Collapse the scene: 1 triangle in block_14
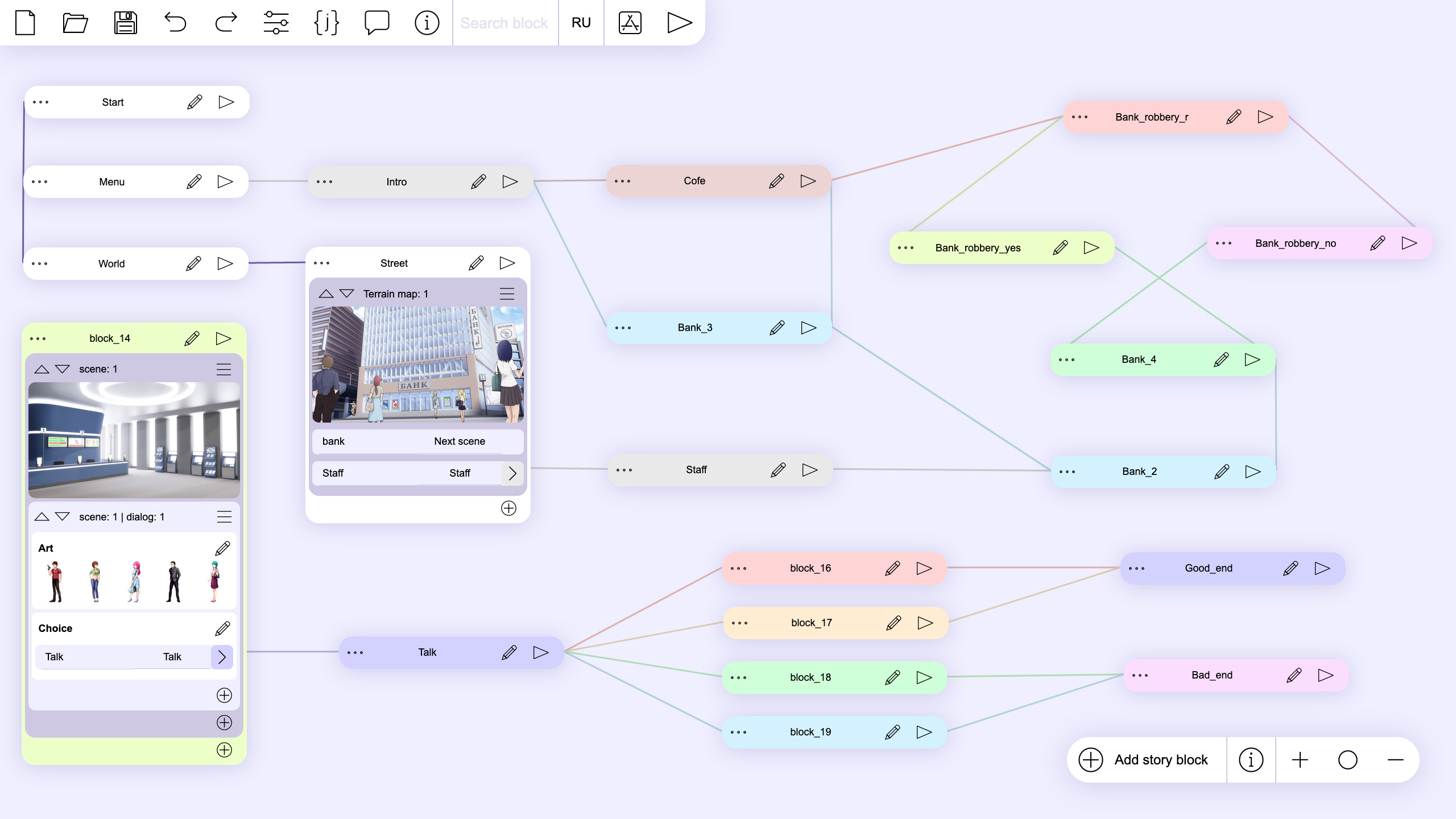The width and height of the screenshot is (1456, 819). coord(40,368)
